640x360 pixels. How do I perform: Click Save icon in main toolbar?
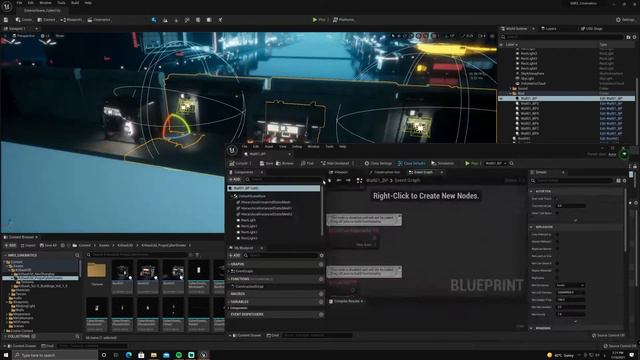coord(6,20)
